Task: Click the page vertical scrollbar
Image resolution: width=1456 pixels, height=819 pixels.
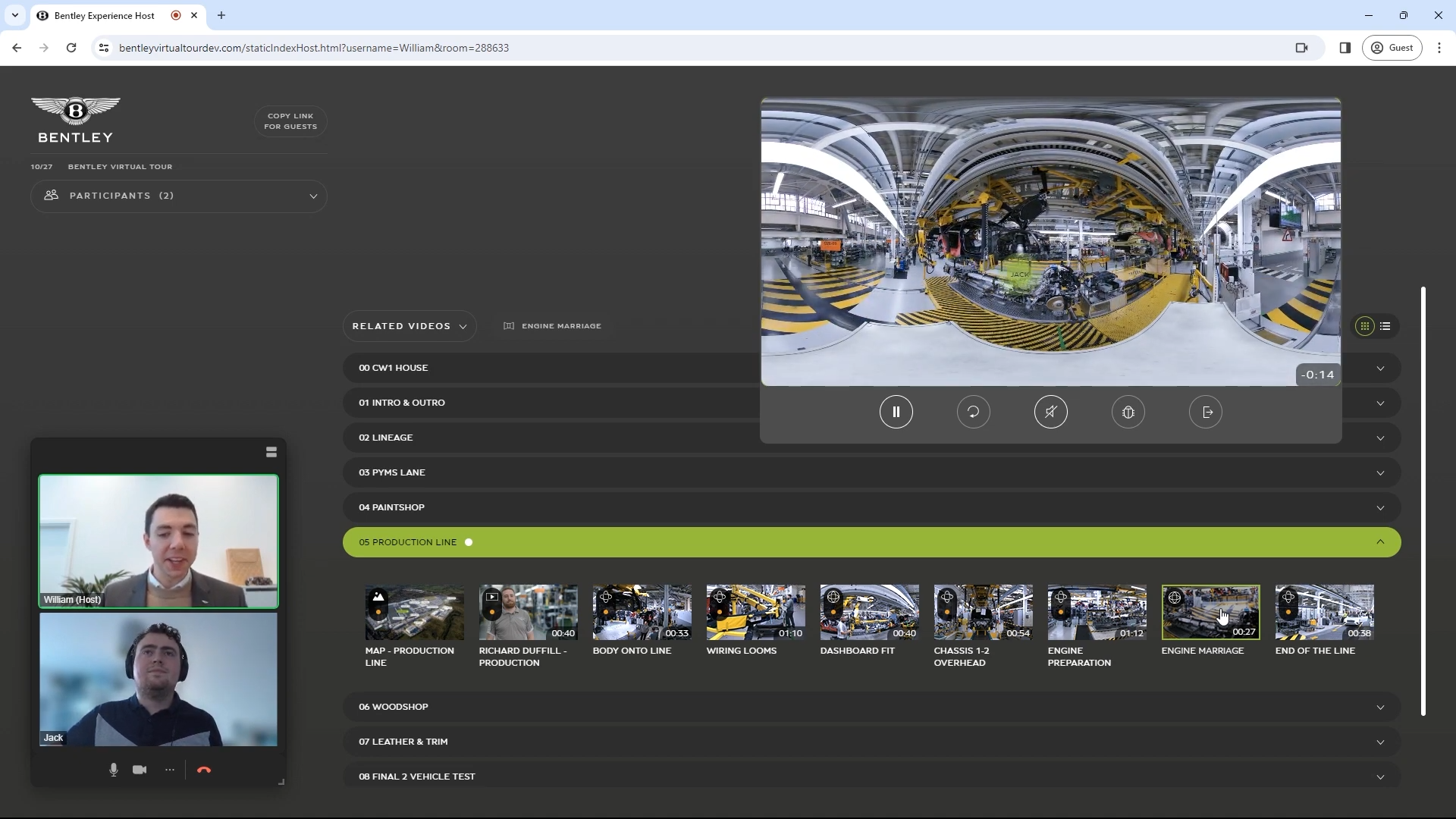Action: pos(1423,500)
